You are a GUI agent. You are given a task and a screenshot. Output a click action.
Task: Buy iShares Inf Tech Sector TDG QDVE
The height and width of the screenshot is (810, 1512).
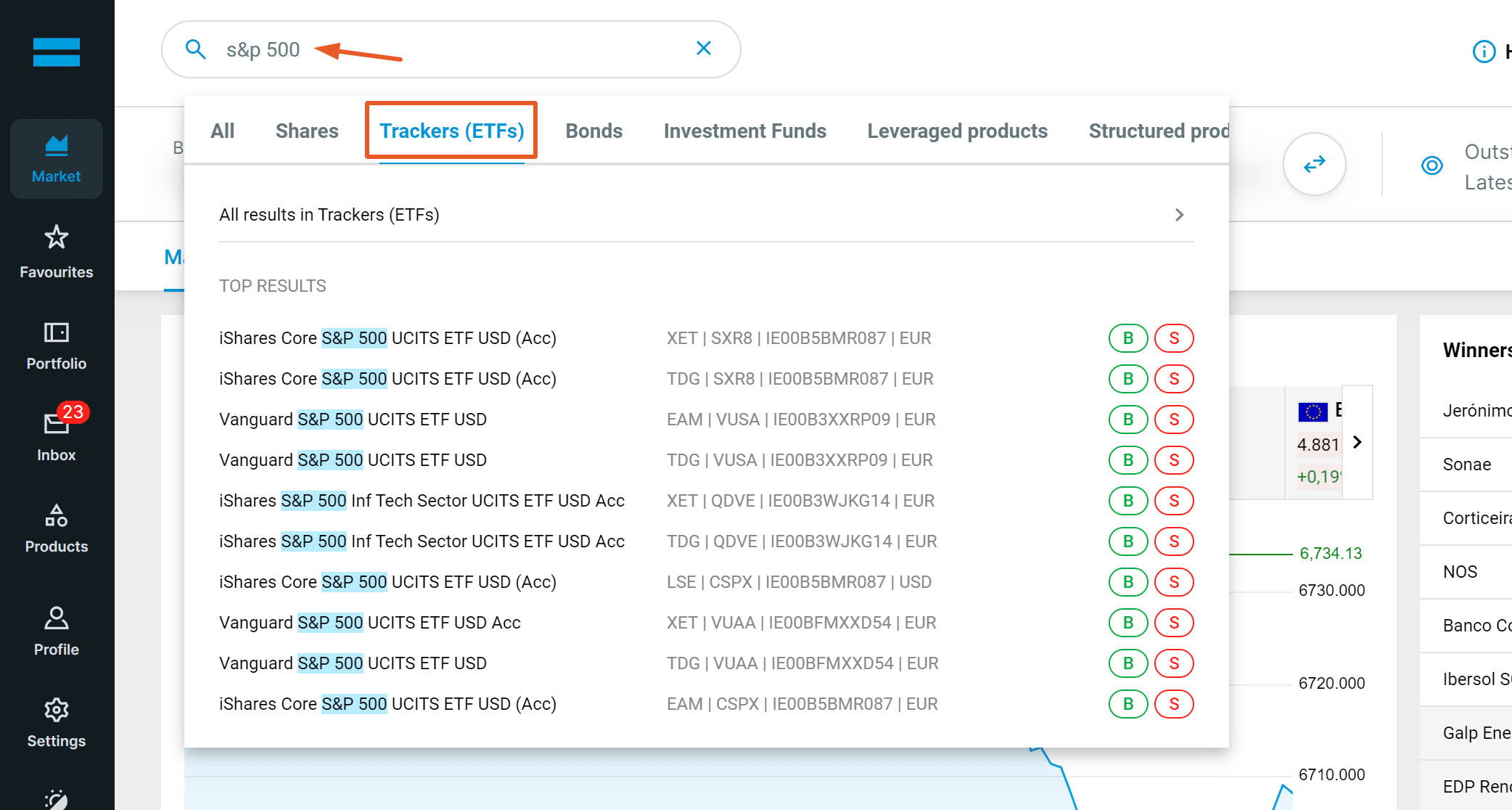coord(1128,541)
